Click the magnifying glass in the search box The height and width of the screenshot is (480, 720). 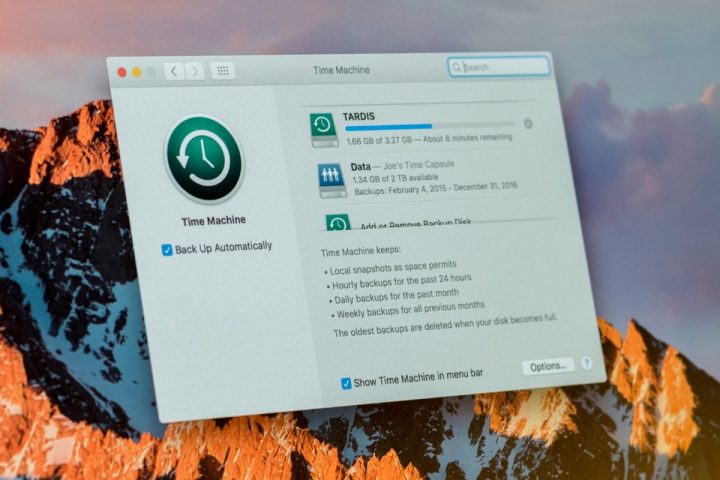tap(457, 67)
